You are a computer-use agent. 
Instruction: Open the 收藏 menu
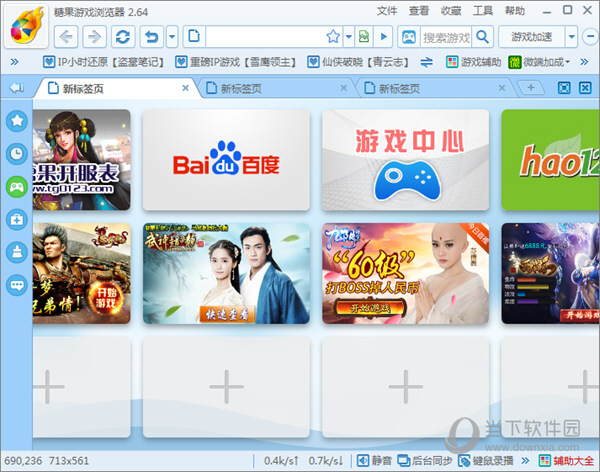click(x=450, y=11)
